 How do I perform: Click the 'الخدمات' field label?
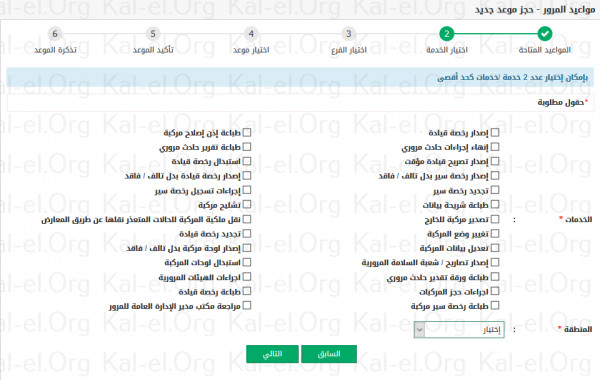pos(579,219)
